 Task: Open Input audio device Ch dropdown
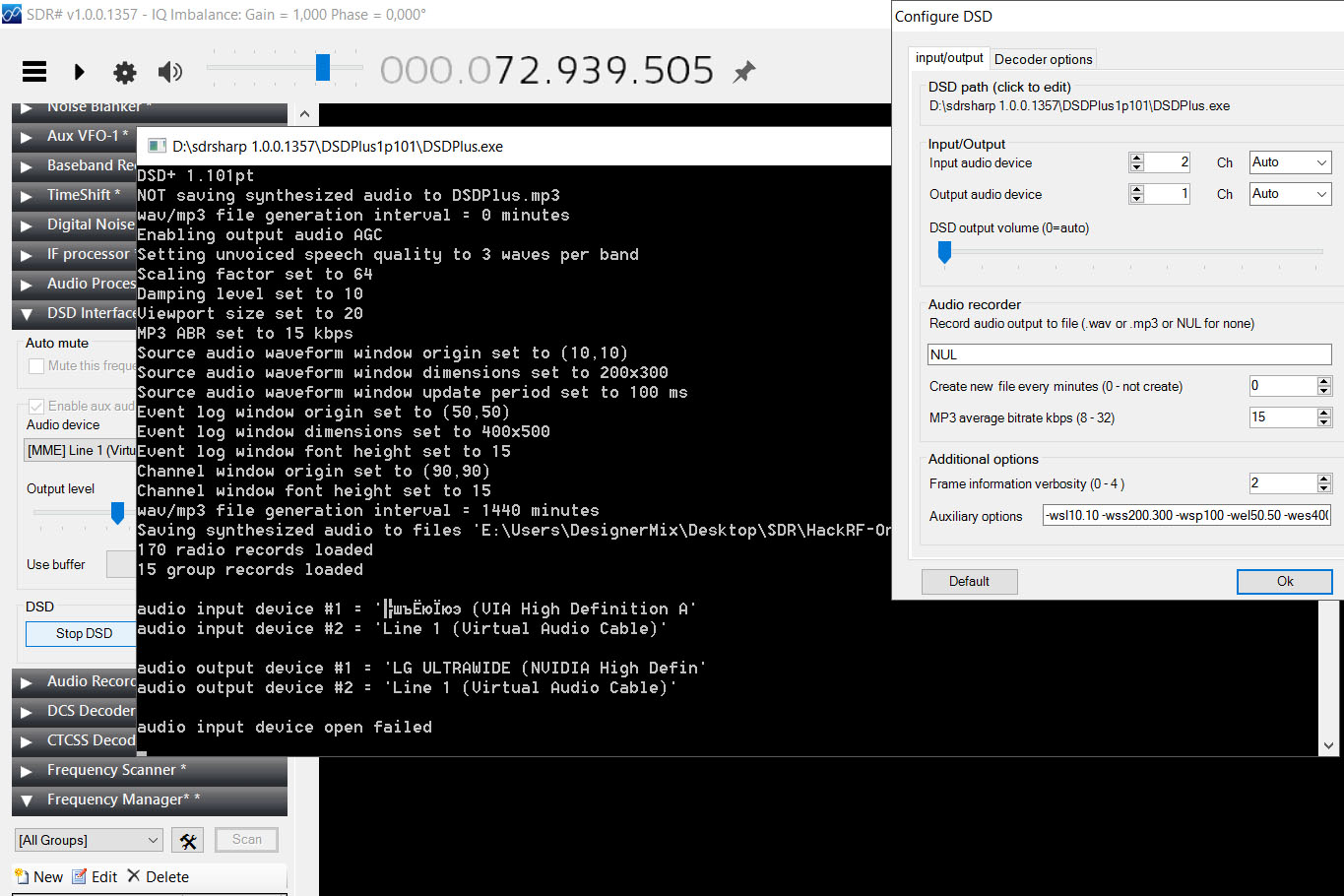coord(1290,162)
